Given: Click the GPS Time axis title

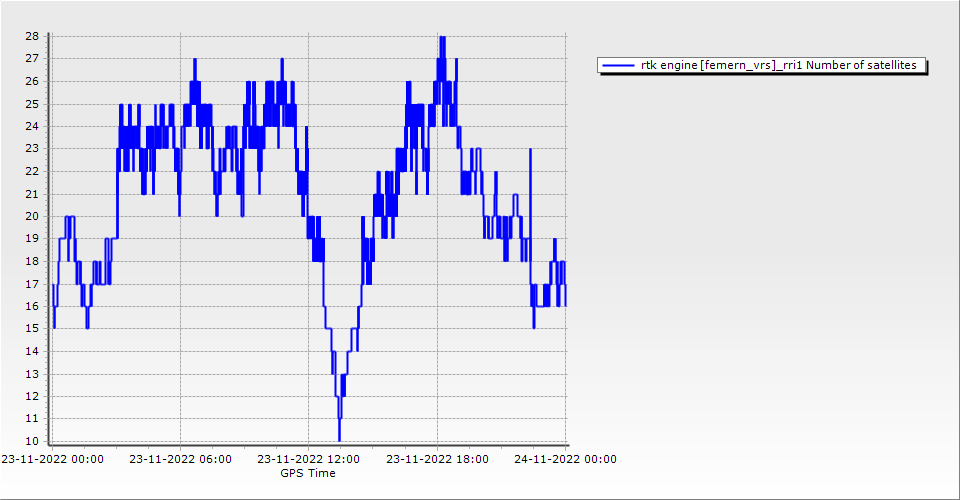Looking at the screenshot, I should [308, 473].
